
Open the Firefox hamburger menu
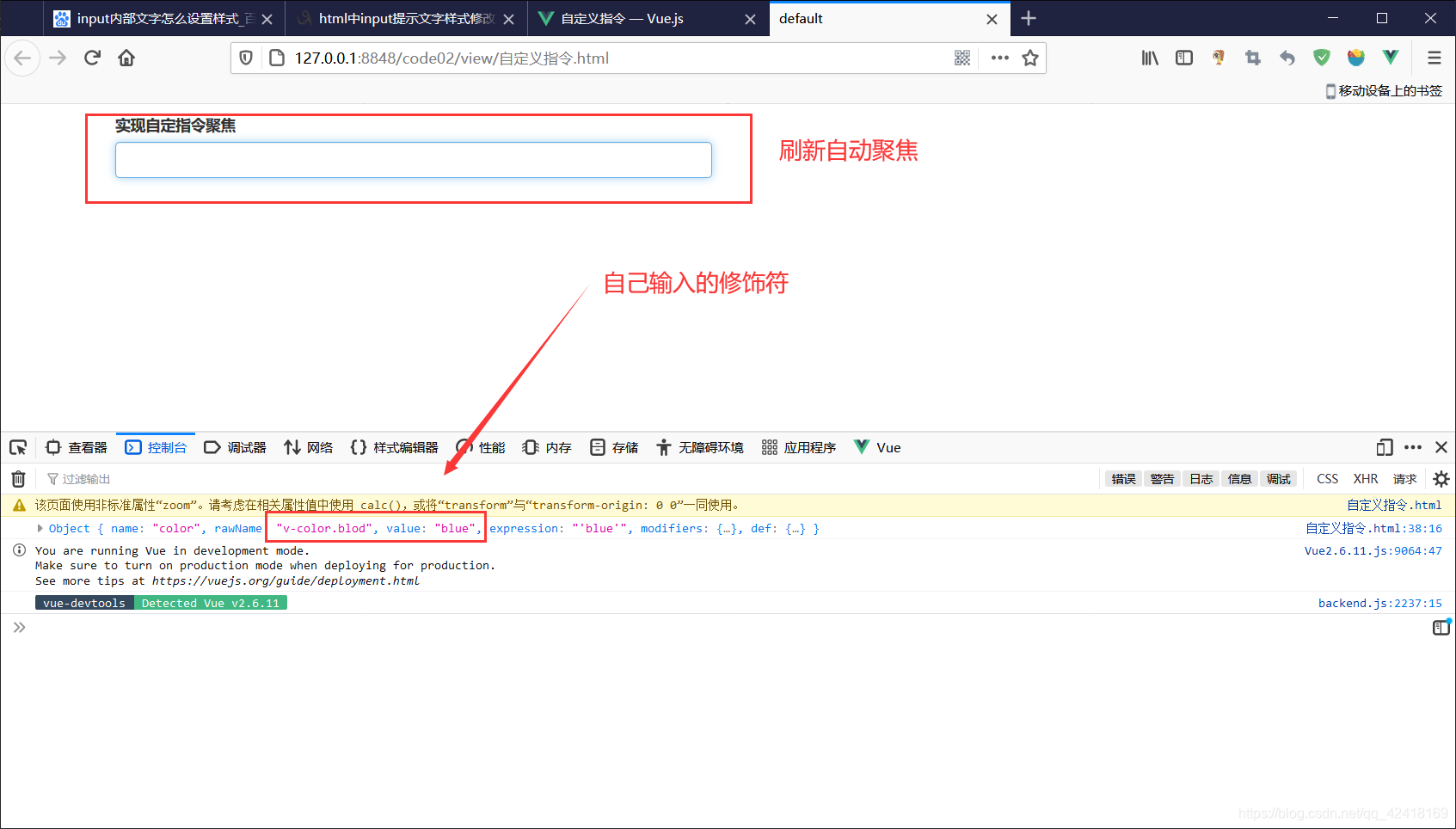tap(1434, 58)
